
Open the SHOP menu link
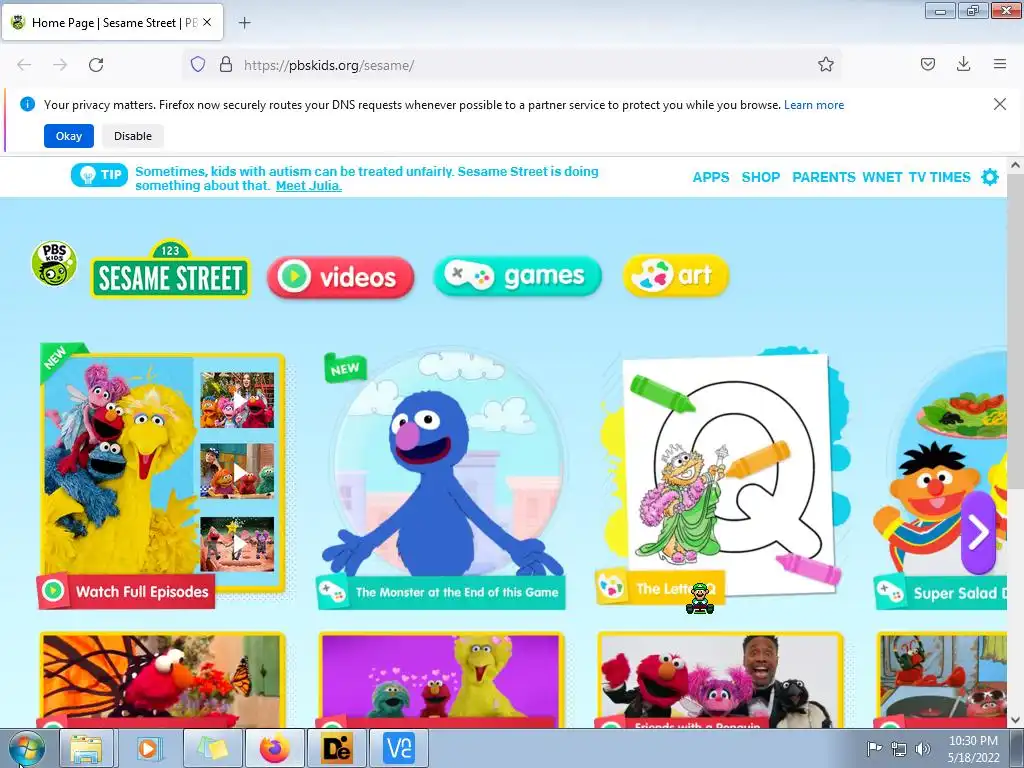pyautogui.click(x=761, y=177)
